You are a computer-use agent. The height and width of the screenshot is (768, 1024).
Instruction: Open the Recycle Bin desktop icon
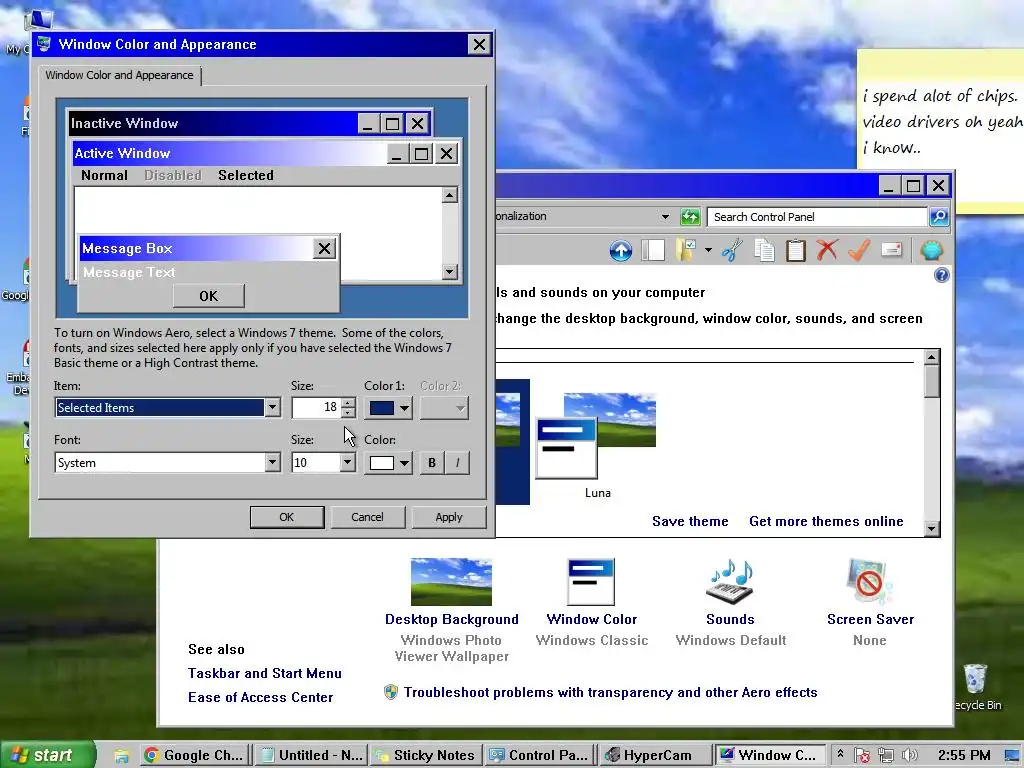(x=975, y=680)
